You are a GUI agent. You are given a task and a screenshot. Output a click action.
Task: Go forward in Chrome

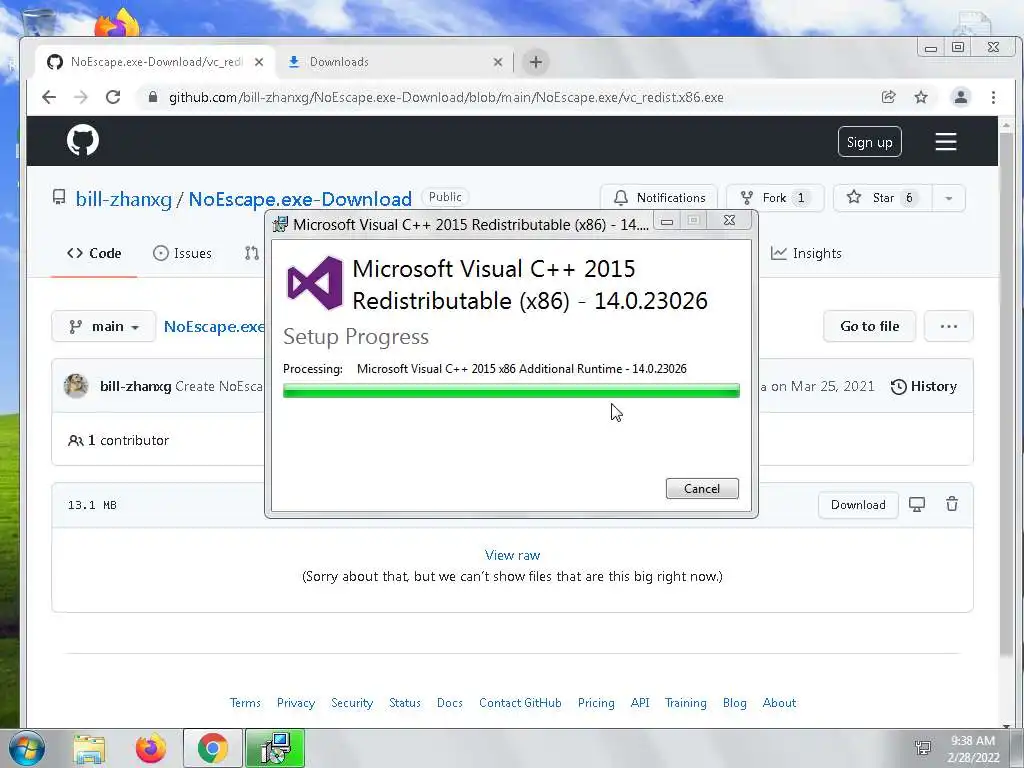pyautogui.click(x=80, y=97)
